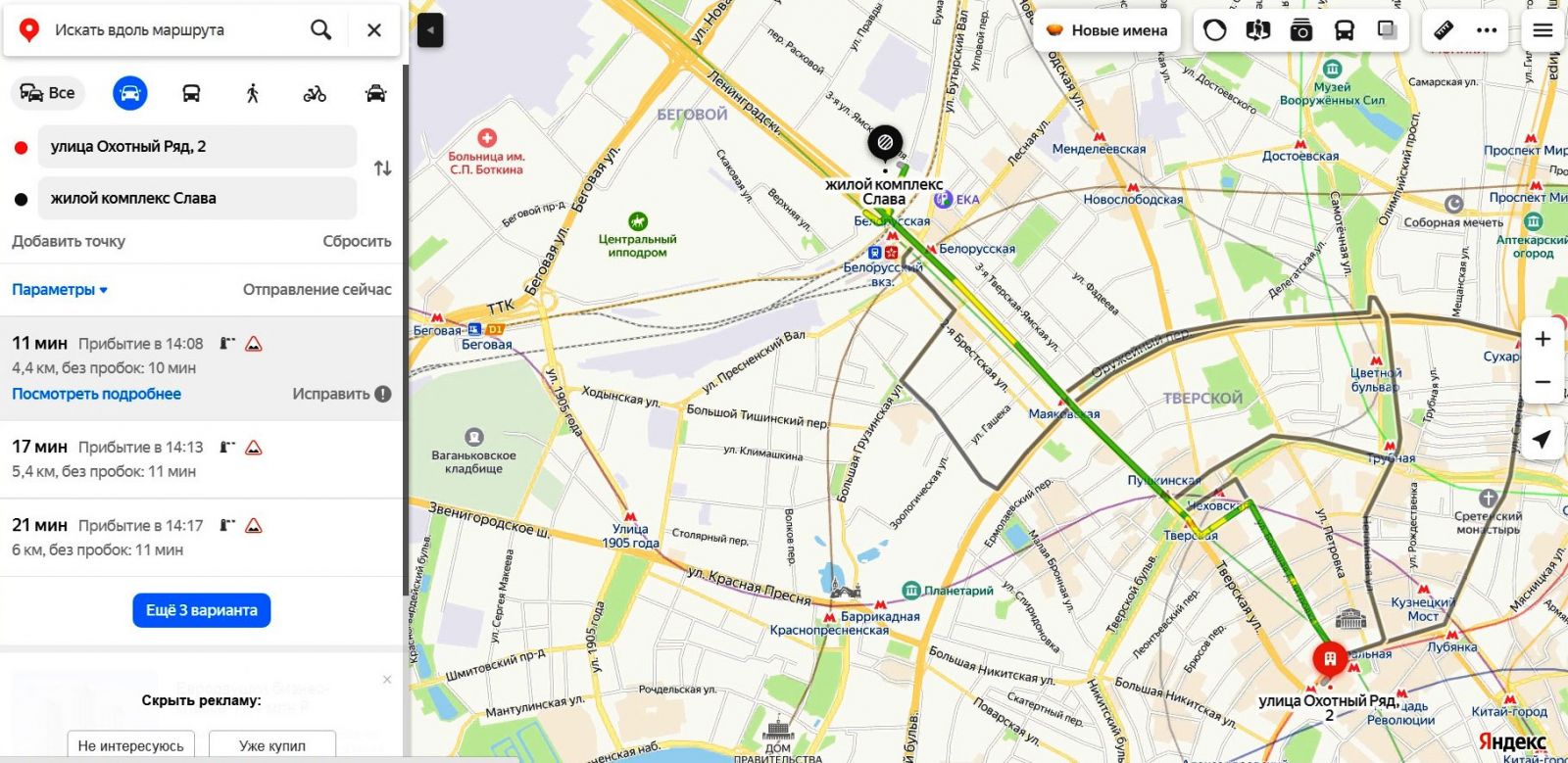The width and height of the screenshot is (1568, 763).
Task: Open the three-dots more tools menu
Action: coord(1487,30)
